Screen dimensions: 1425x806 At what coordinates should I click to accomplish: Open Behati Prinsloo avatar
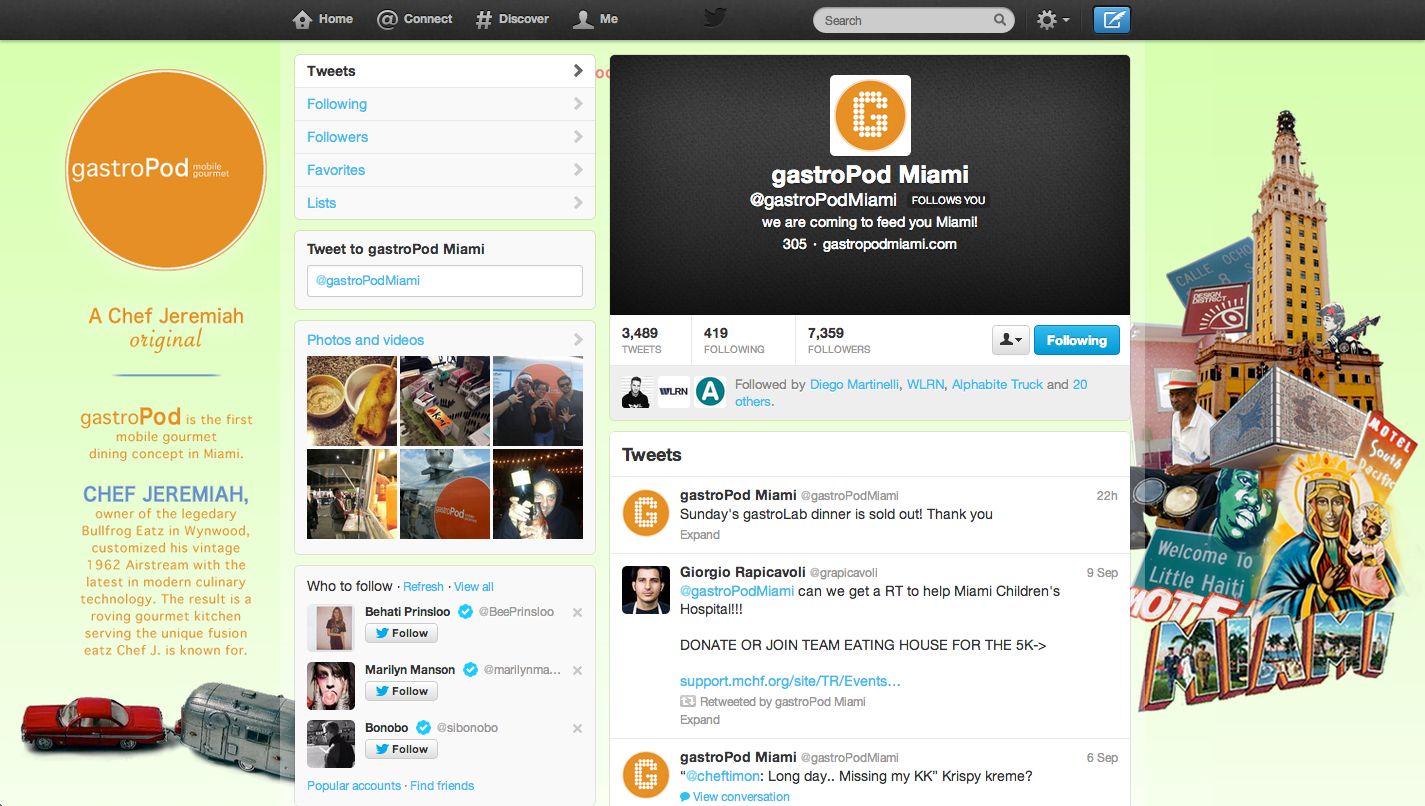pos(331,628)
